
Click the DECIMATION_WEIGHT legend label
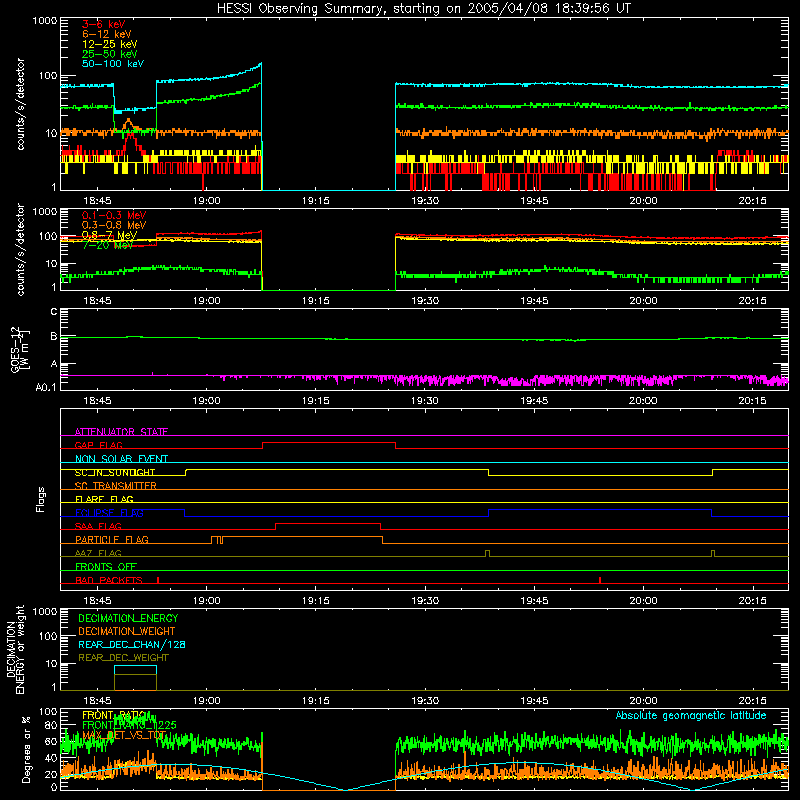click(127, 631)
